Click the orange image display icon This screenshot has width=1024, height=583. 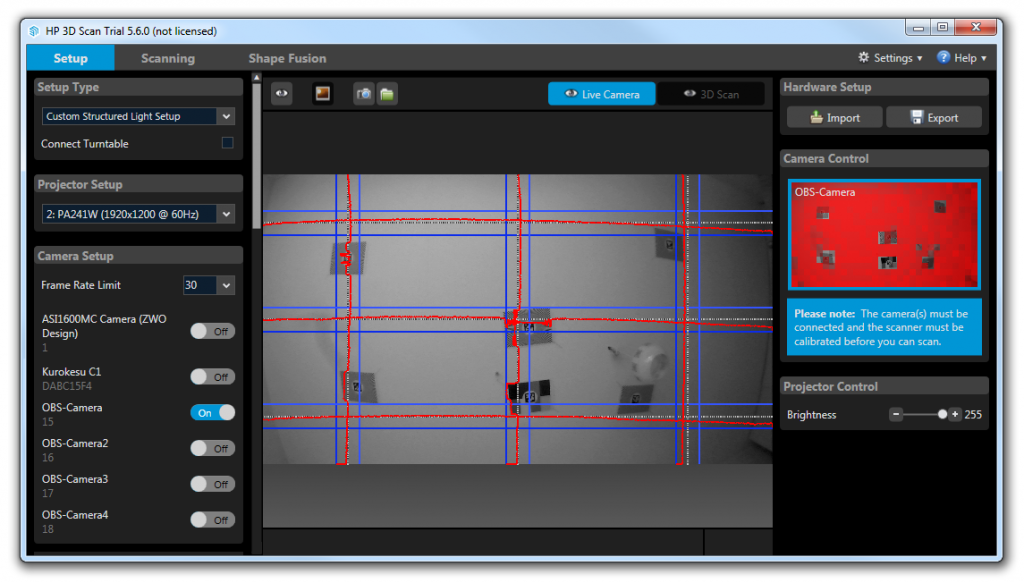click(x=323, y=93)
